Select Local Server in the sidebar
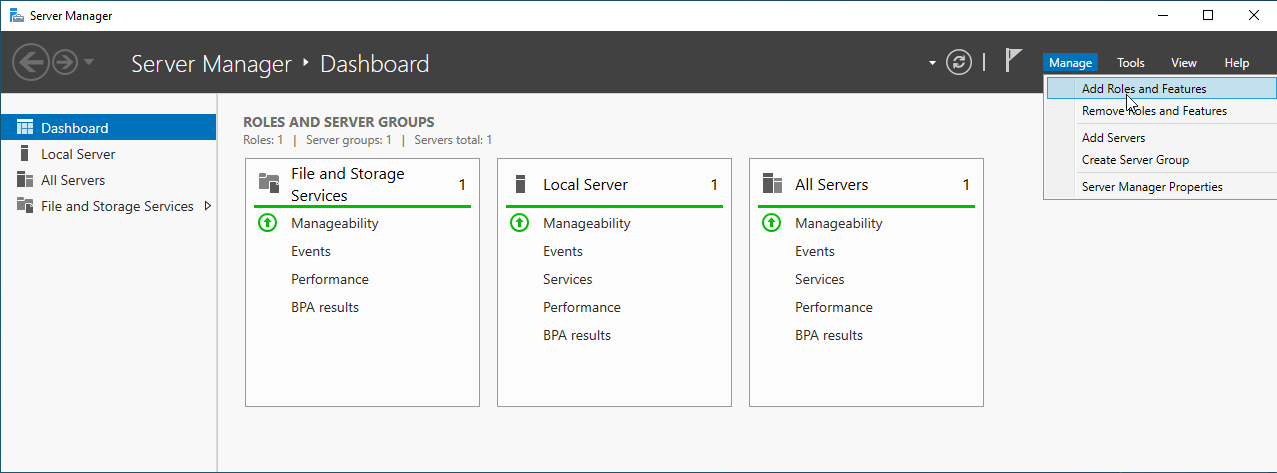This screenshot has width=1277, height=473. [108, 154]
